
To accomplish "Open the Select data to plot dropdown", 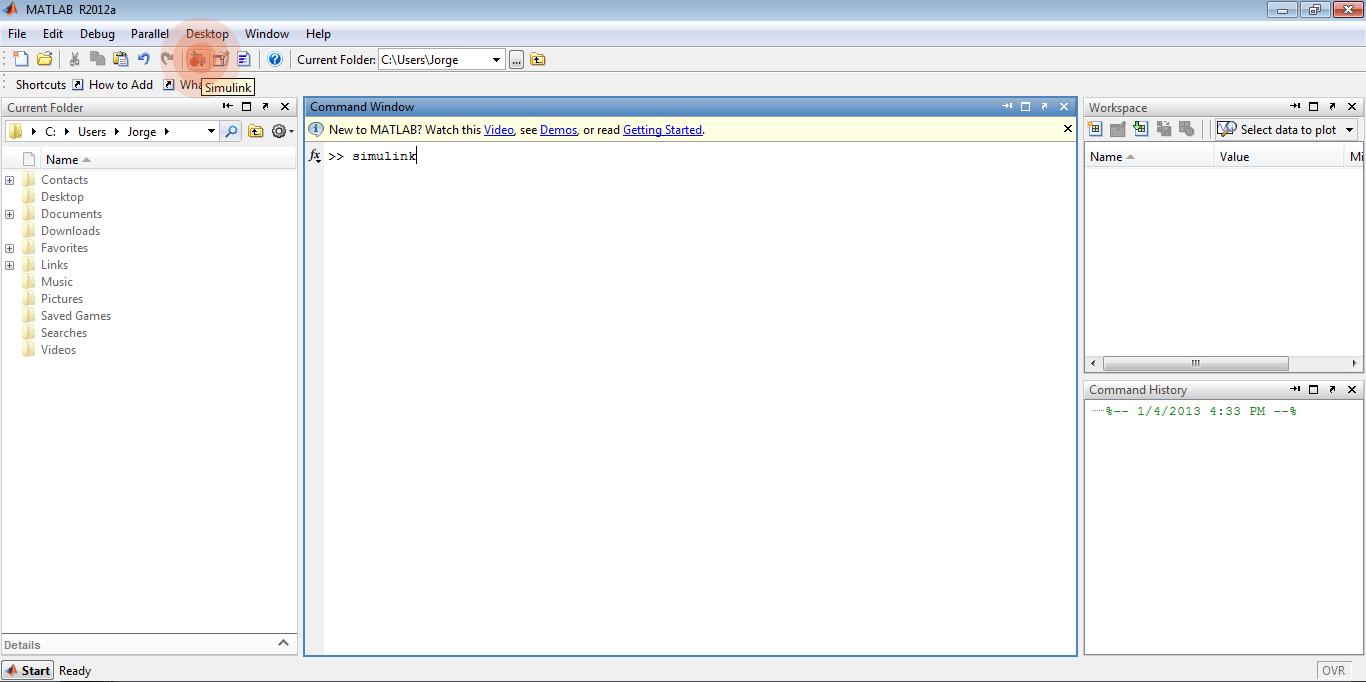I will pos(1349,129).
